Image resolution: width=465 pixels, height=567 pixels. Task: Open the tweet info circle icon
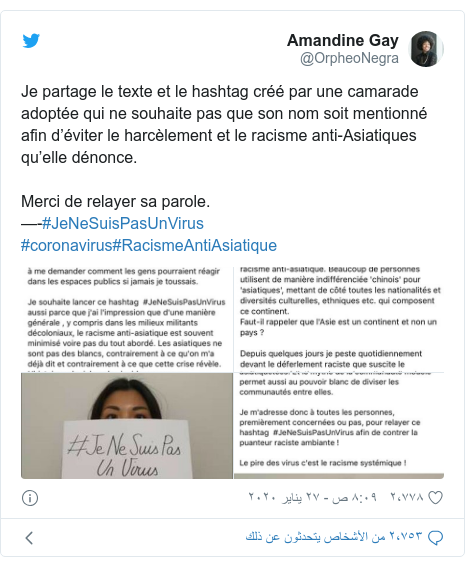[30, 498]
